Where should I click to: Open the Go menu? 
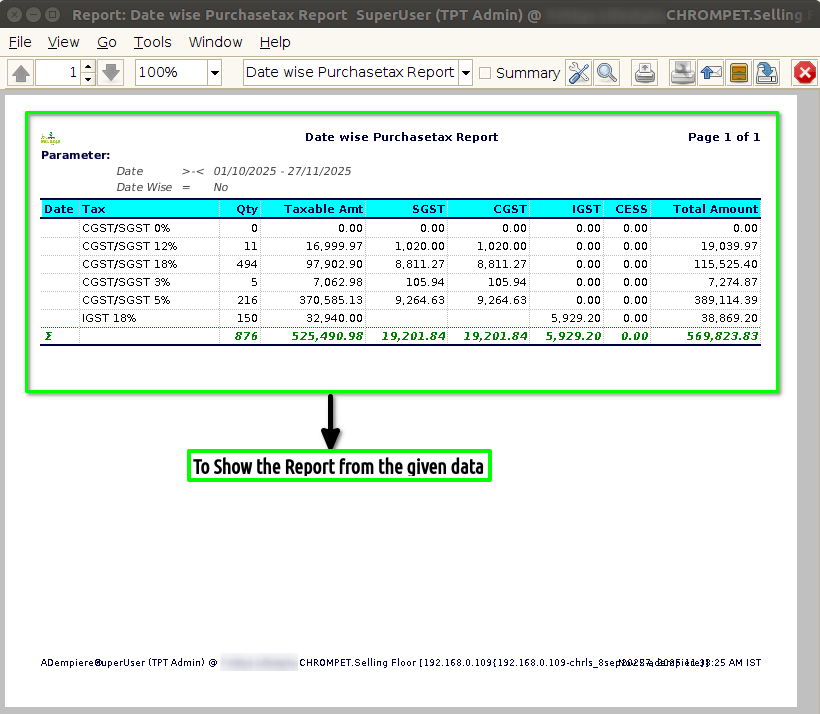coord(107,42)
